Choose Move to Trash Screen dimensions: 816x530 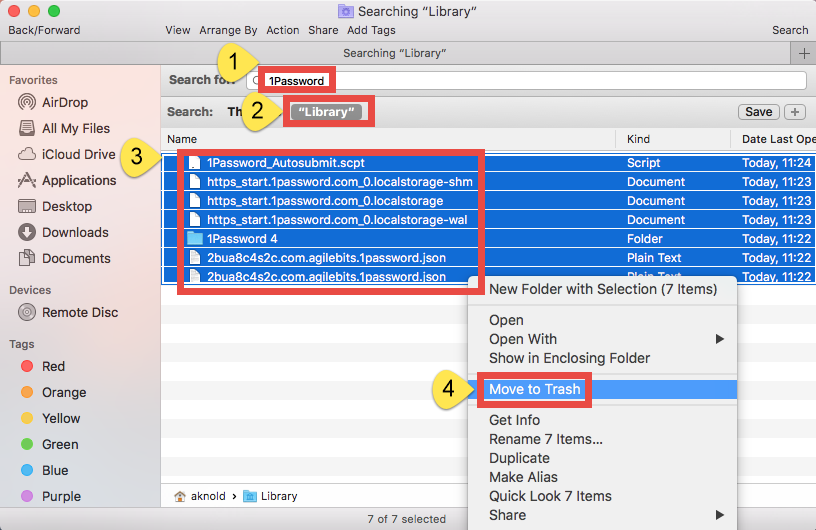coord(603,389)
